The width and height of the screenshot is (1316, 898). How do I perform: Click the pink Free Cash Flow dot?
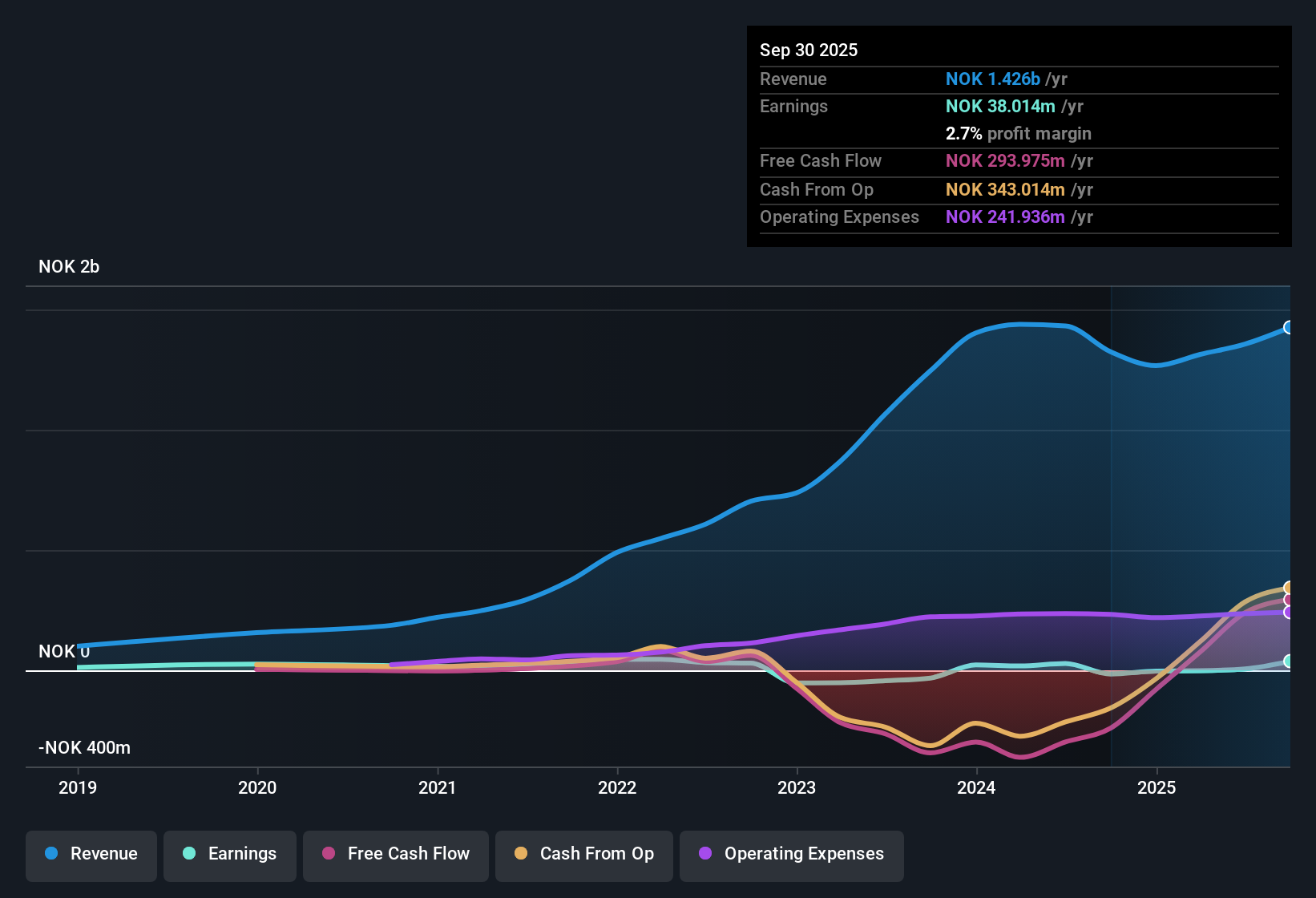pyautogui.click(x=328, y=854)
